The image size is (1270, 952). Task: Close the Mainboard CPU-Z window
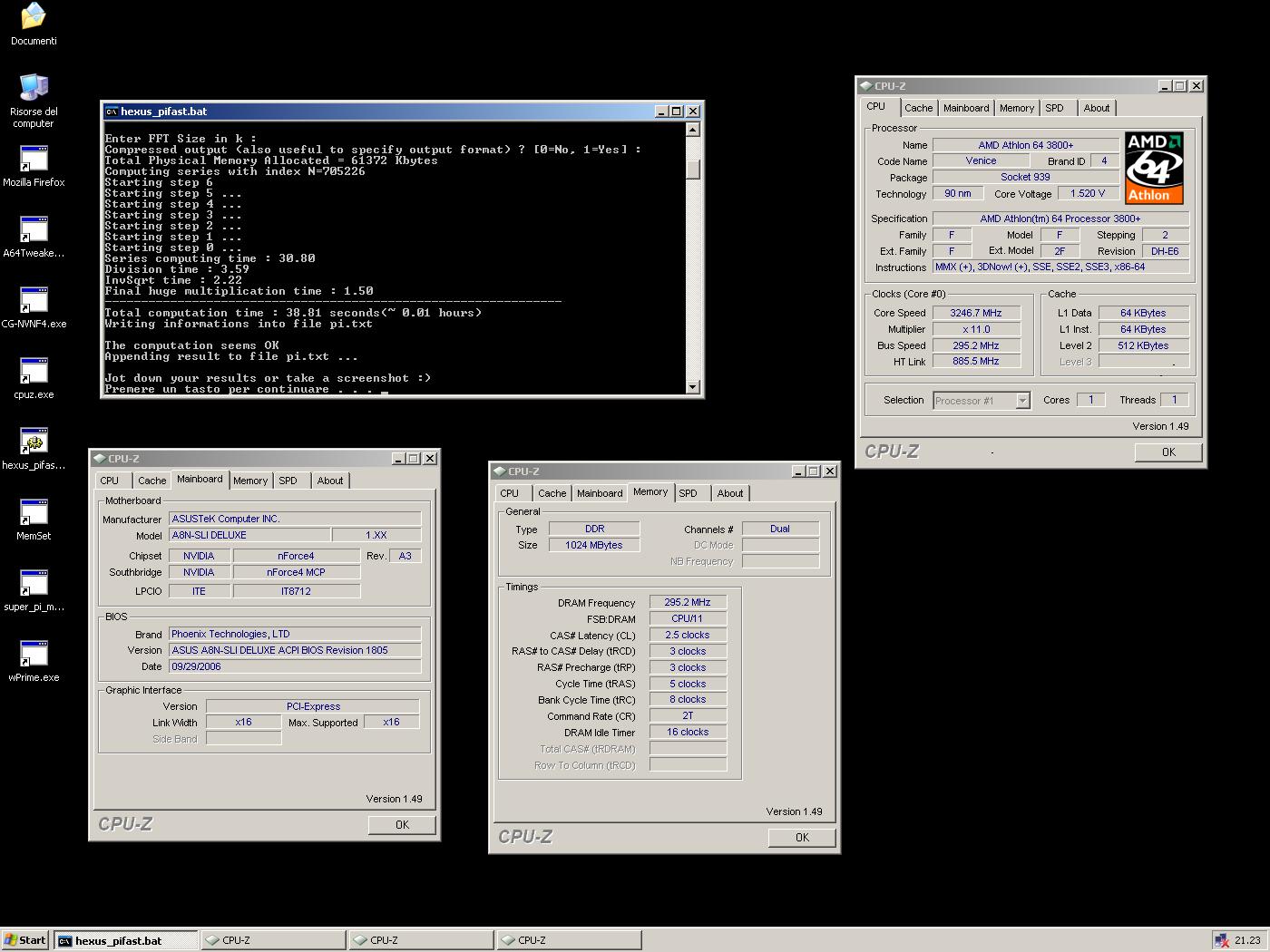pyautogui.click(x=430, y=459)
